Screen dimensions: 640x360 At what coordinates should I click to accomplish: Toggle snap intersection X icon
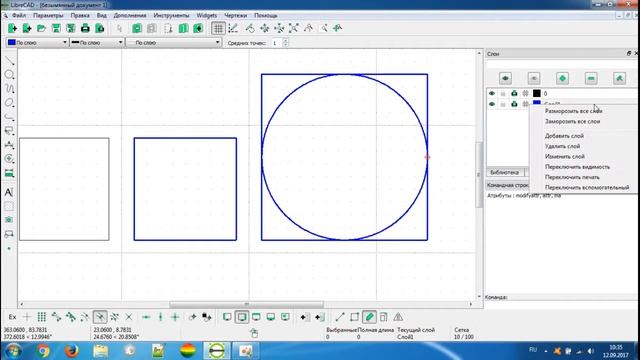coord(129,317)
